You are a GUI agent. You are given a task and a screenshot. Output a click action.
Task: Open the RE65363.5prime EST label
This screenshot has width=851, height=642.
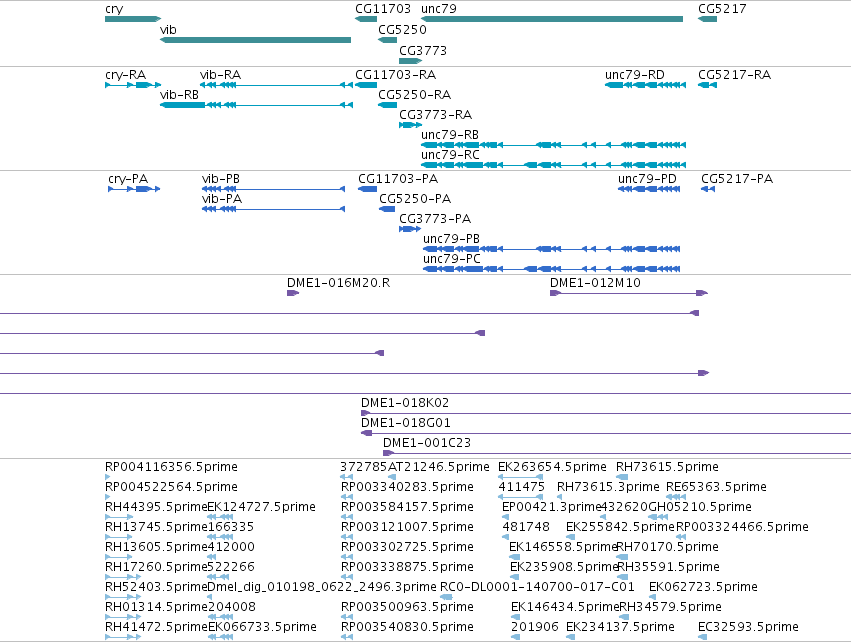716,487
